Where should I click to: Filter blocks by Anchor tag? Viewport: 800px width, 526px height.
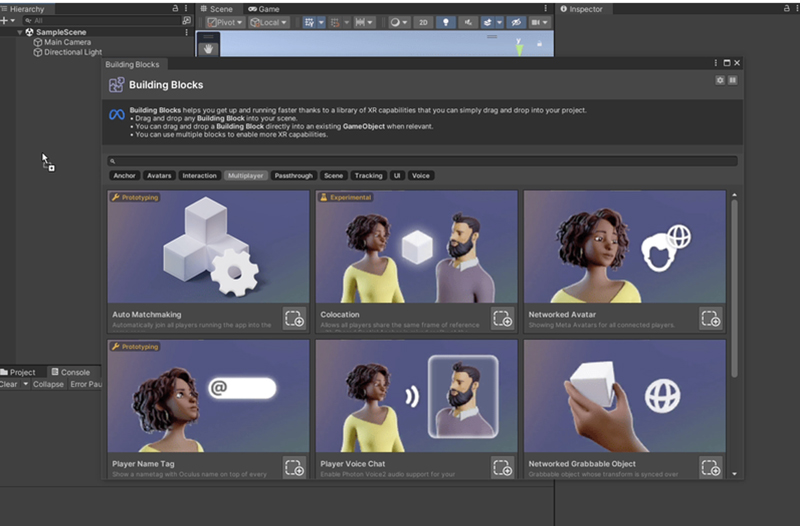(124, 176)
